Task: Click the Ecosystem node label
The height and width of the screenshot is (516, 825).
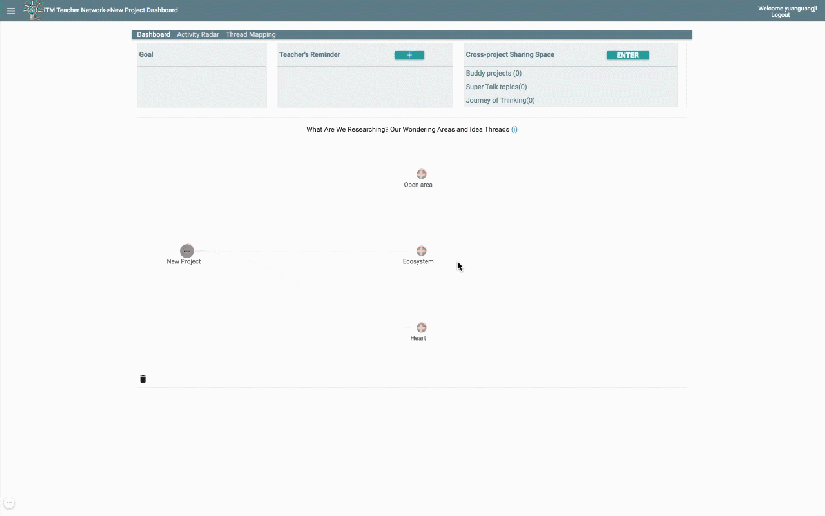Action: [x=418, y=262]
